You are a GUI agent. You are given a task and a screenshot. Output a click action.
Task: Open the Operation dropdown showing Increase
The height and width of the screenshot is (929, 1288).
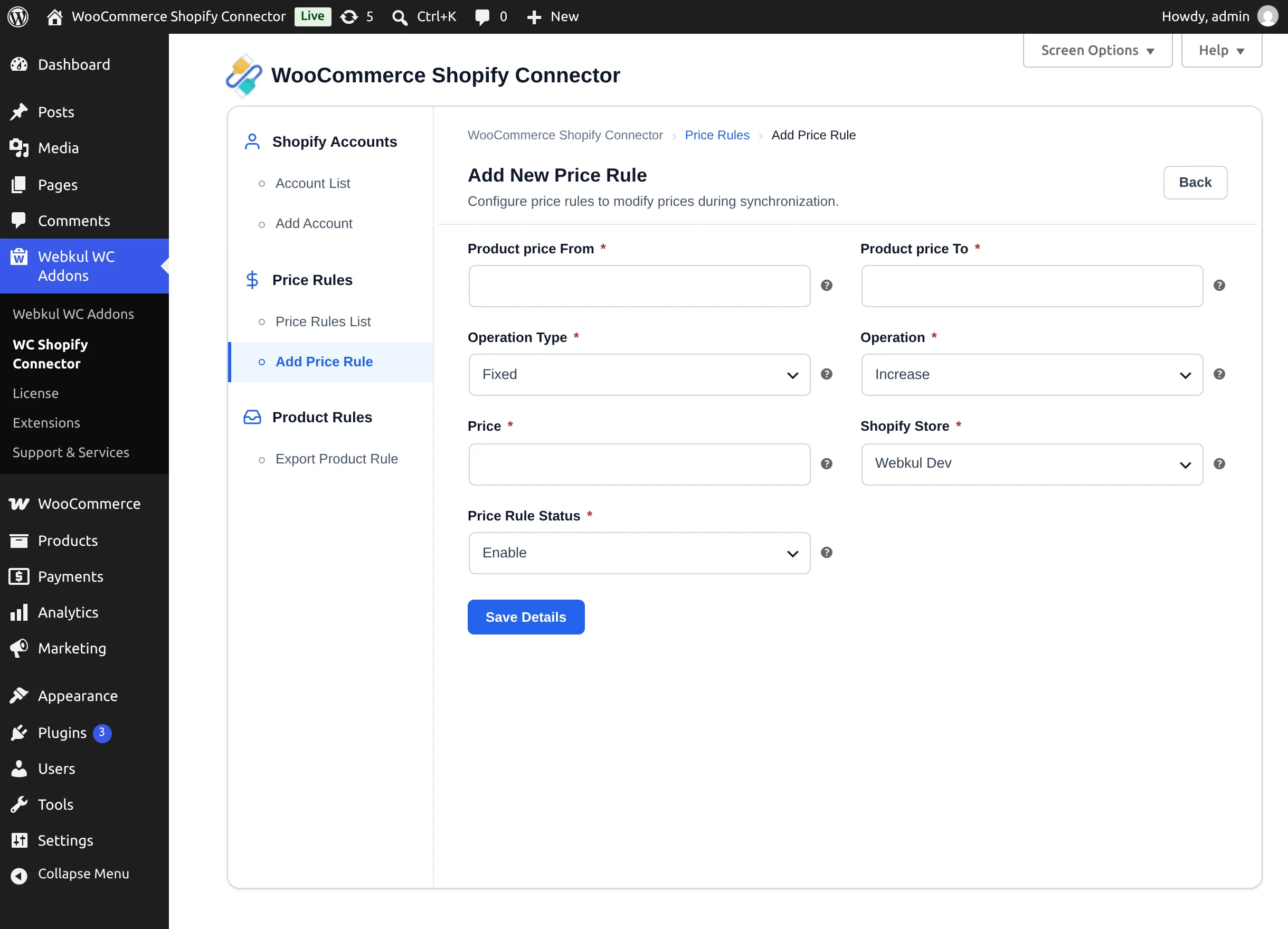(1032, 375)
